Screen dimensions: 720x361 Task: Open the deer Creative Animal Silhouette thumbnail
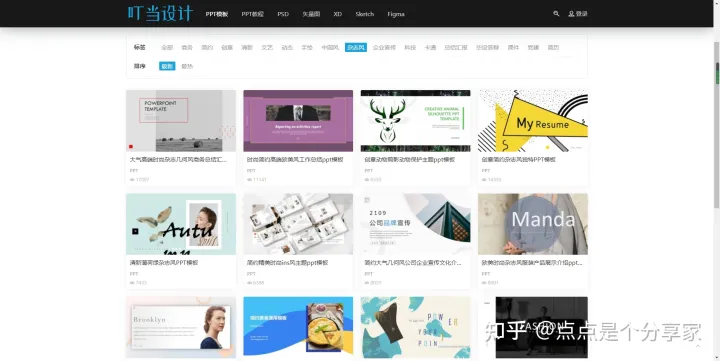click(x=416, y=121)
